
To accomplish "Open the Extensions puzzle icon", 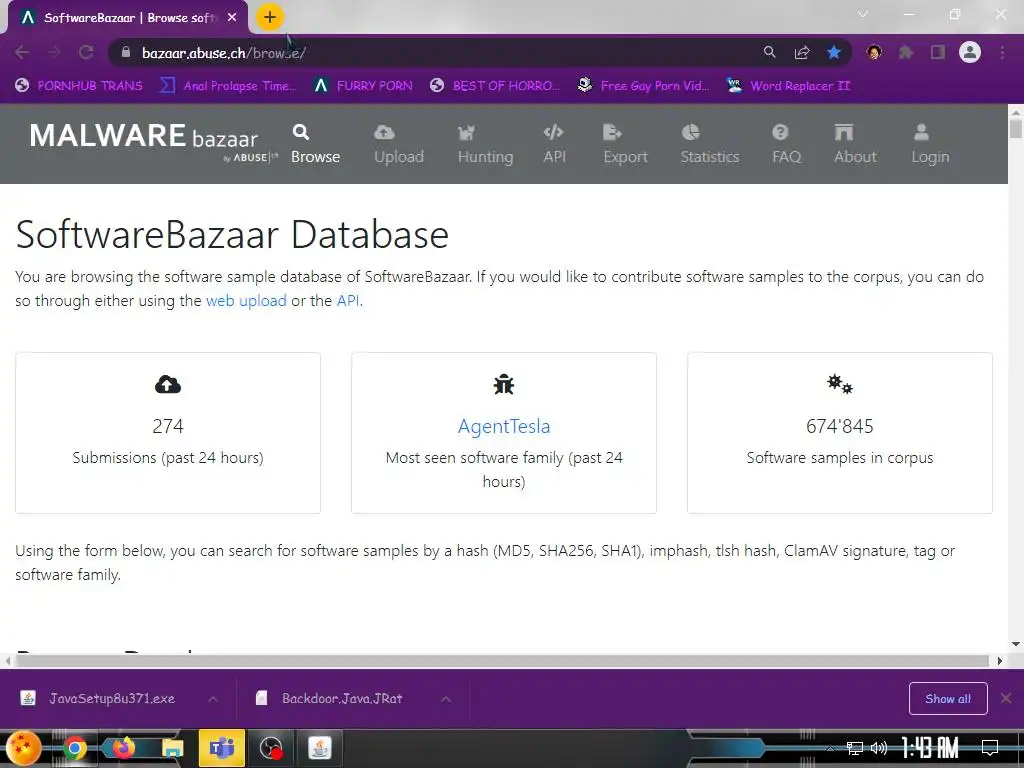I will pyautogui.click(x=906, y=52).
